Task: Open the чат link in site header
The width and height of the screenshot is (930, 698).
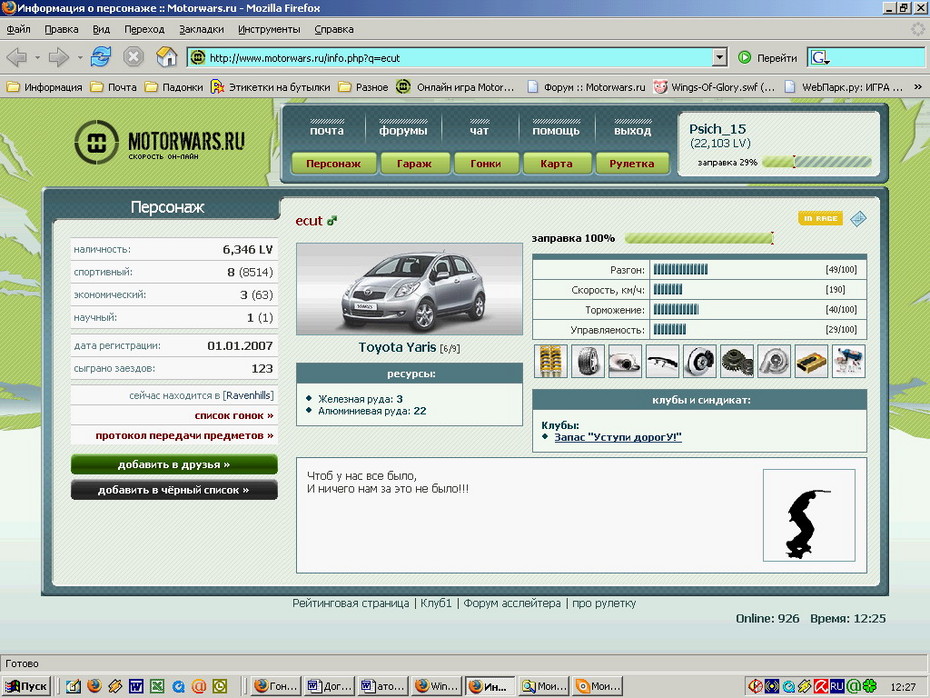Action: (479, 130)
